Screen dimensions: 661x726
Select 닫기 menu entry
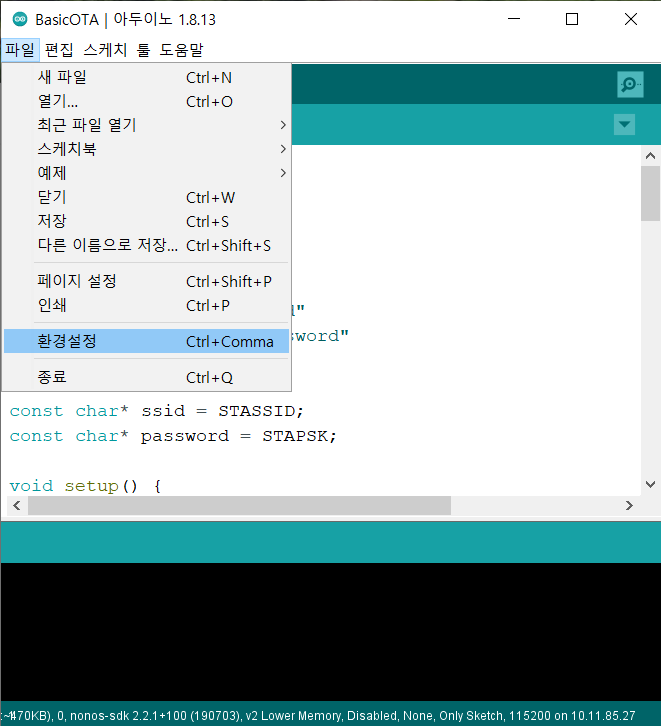(x=146, y=197)
